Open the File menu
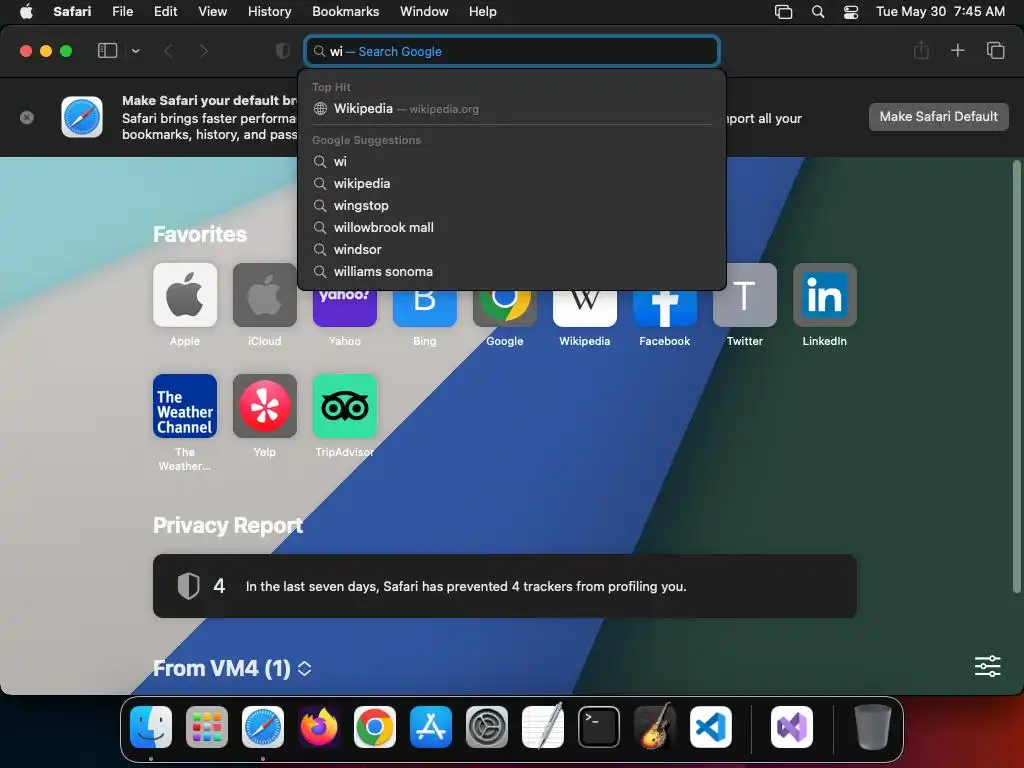 pyautogui.click(x=122, y=12)
